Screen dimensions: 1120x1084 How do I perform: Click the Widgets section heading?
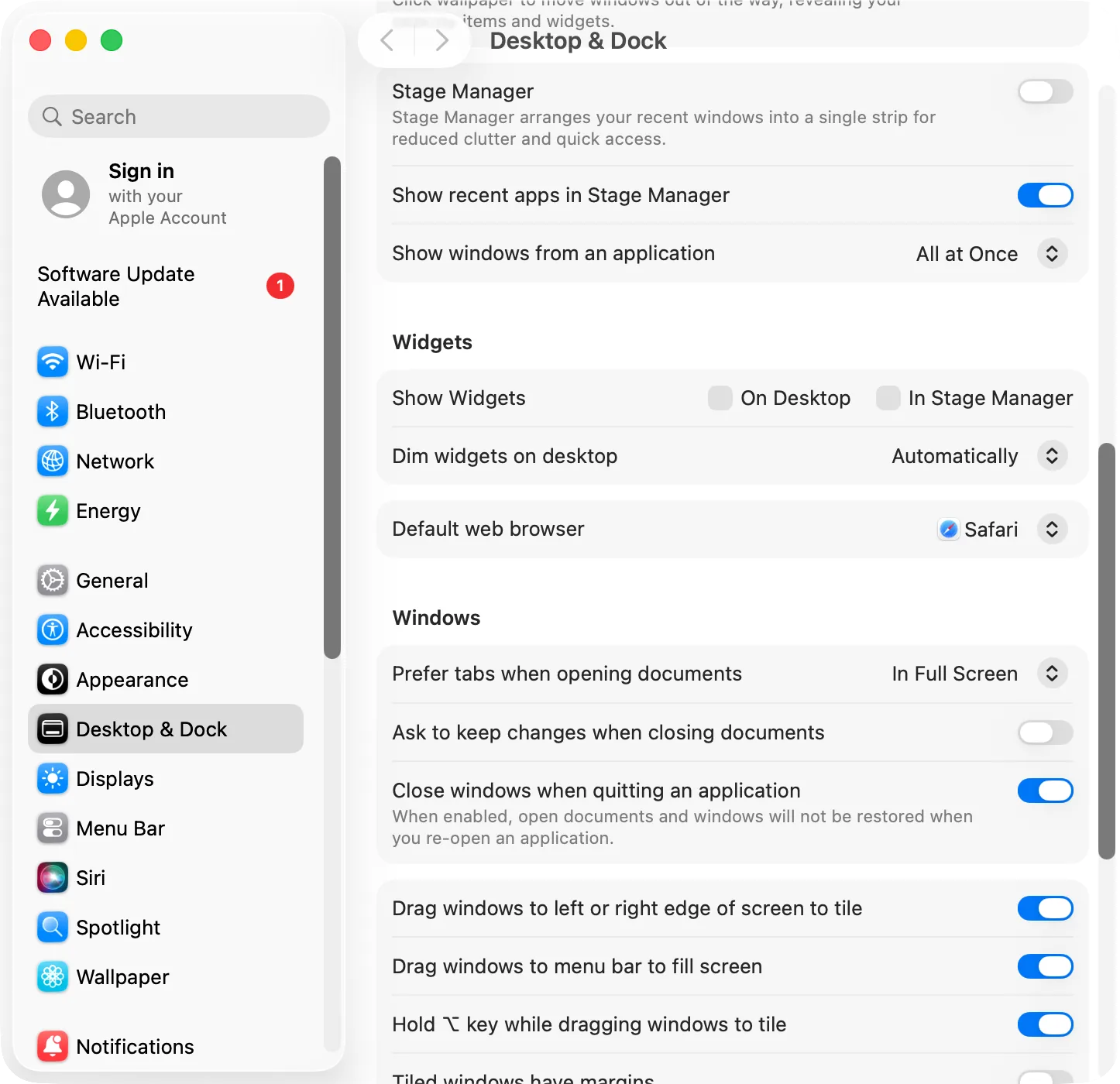(432, 342)
